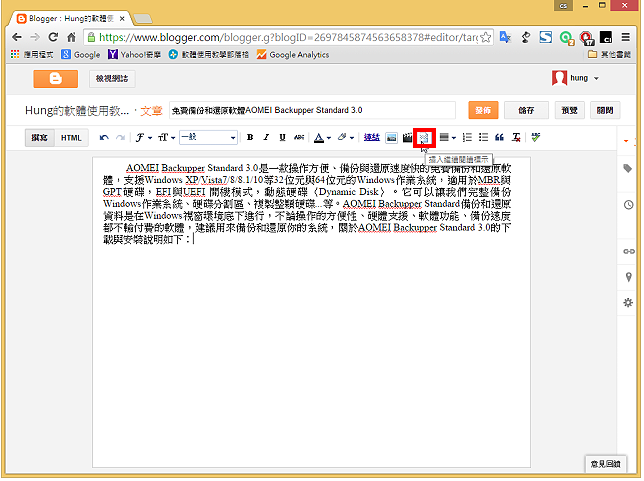The height and width of the screenshot is (481, 644).
Task: Click the blog name Hung breadcrumb link
Action: click(x=77, y=110)
